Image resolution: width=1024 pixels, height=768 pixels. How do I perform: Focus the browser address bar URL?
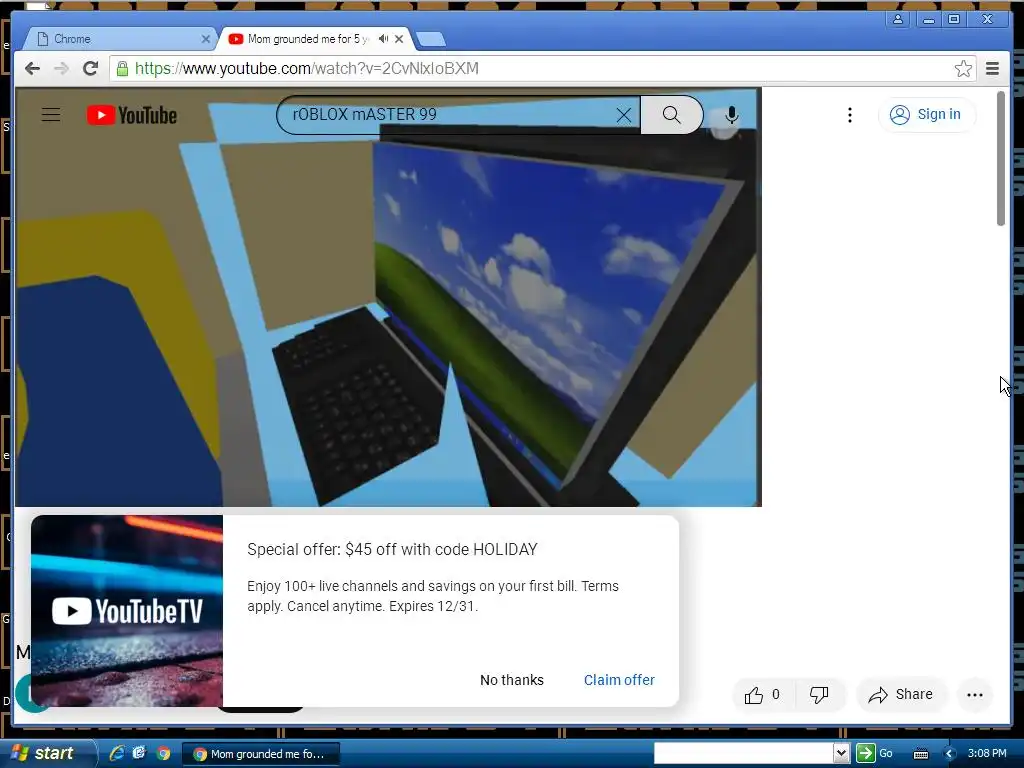[x=307, y=69]
